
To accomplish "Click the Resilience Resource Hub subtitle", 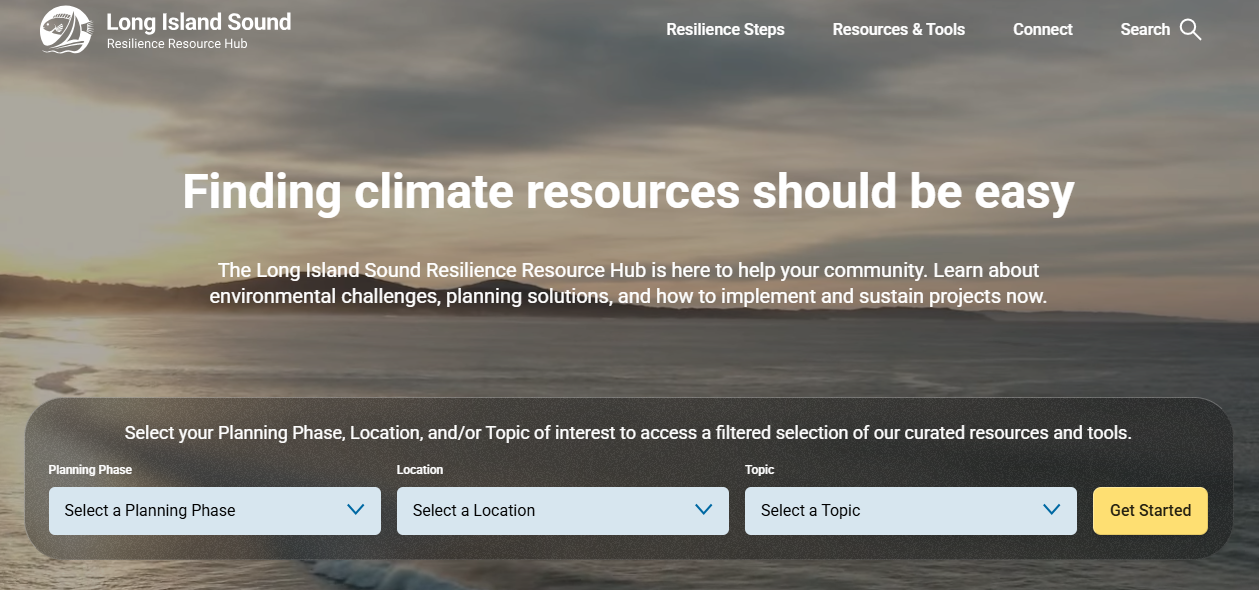I will coord(177,44).
